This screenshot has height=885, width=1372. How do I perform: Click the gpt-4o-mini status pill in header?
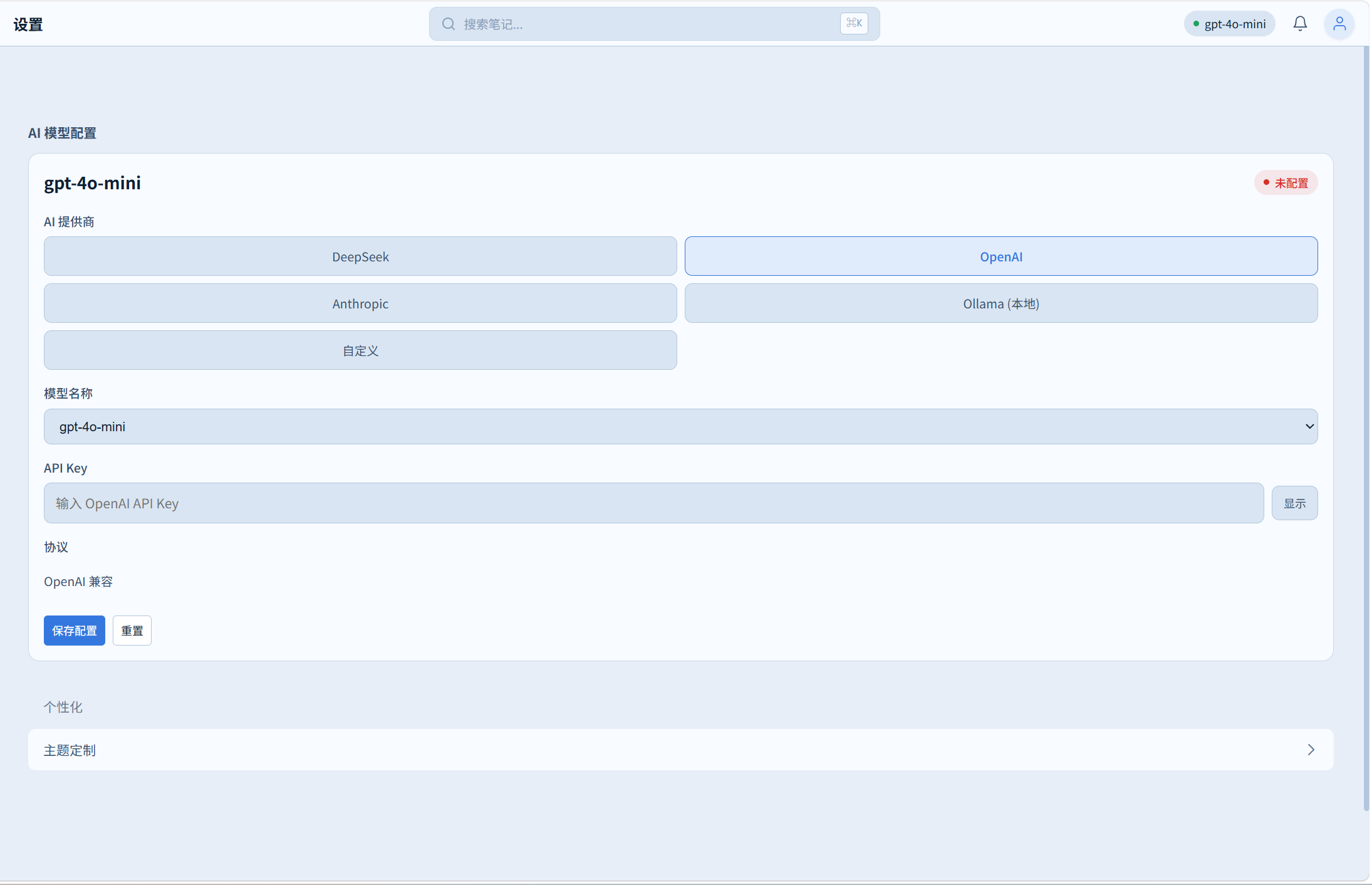[1229, 24]
